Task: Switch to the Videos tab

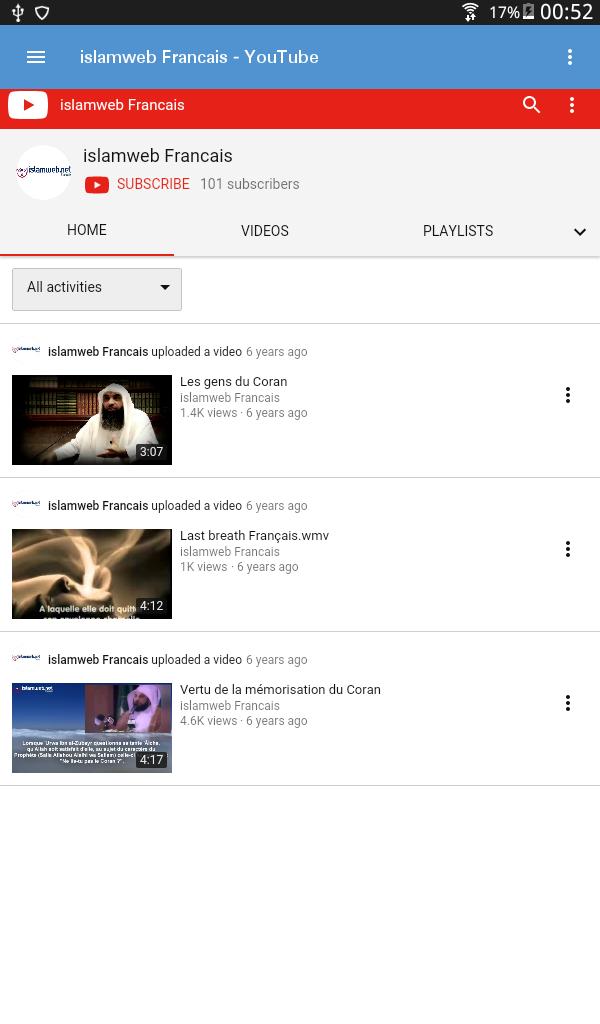Action: [265, 231]
